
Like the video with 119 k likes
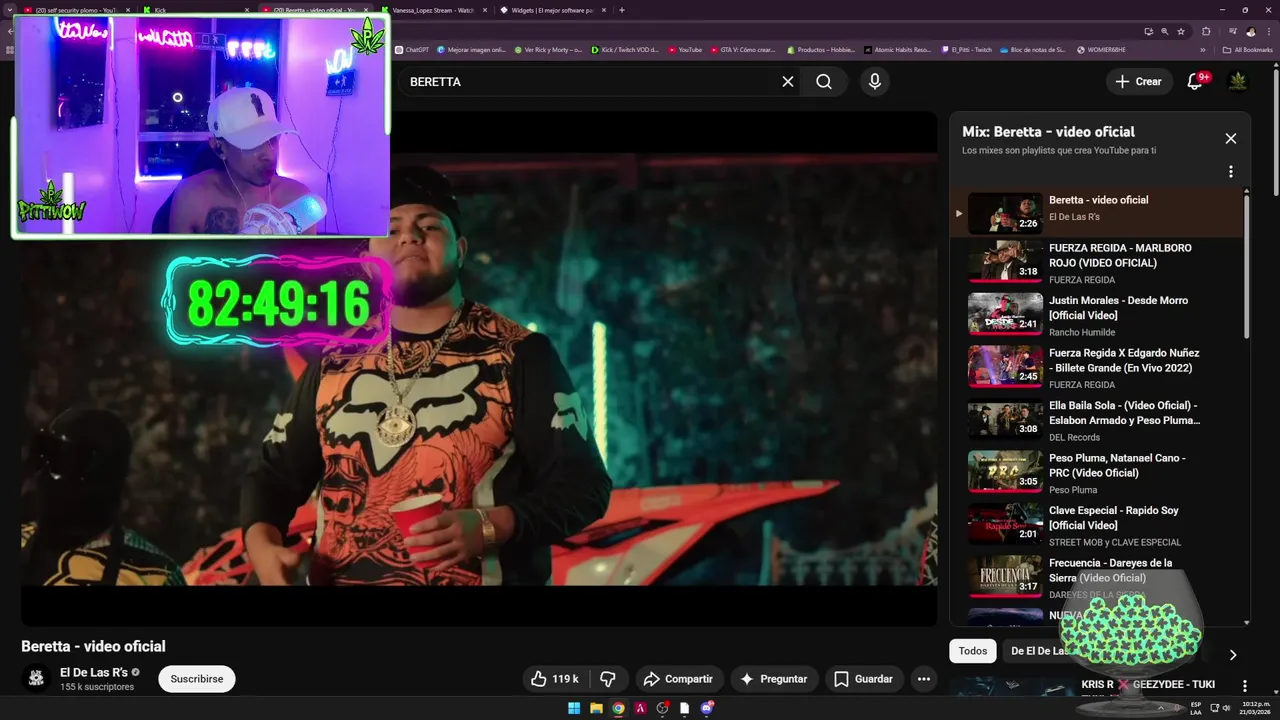pos(554,679)
